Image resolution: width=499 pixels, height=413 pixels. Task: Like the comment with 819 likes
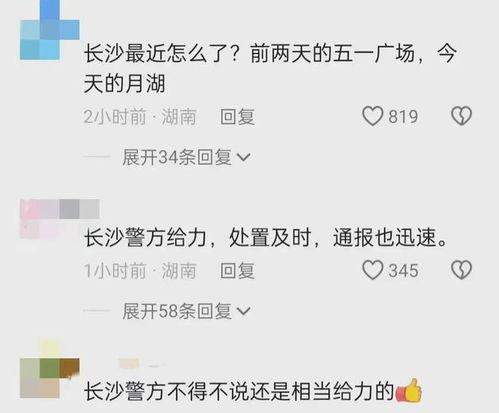(372, 116)
